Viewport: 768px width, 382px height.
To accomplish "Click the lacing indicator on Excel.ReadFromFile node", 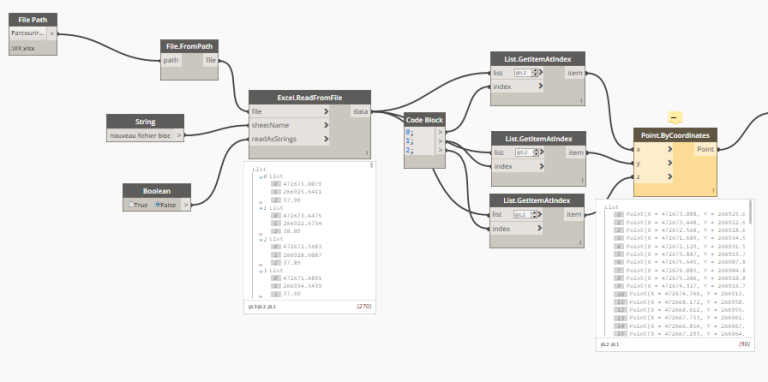I will (367, 154).
